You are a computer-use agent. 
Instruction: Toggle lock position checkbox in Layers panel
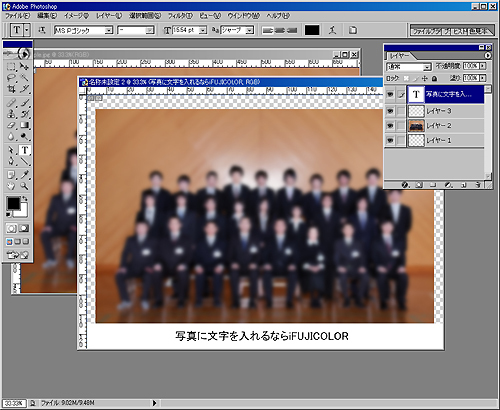[425, 78]
